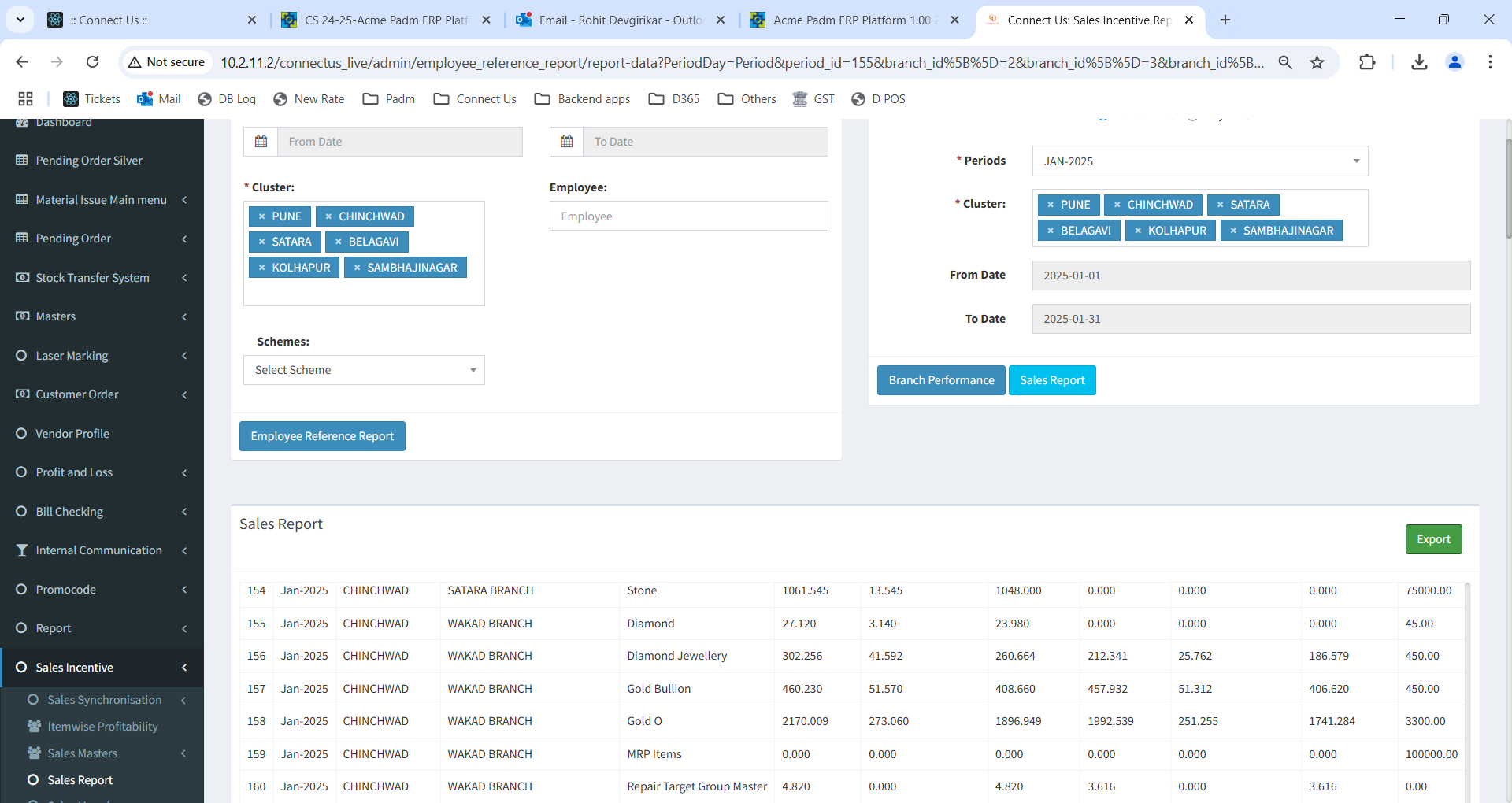1512x803 pixels.
Task: Collapse the Sales Incentive sidebar menu
Action: pyautogui.click(x=102, y=668)
